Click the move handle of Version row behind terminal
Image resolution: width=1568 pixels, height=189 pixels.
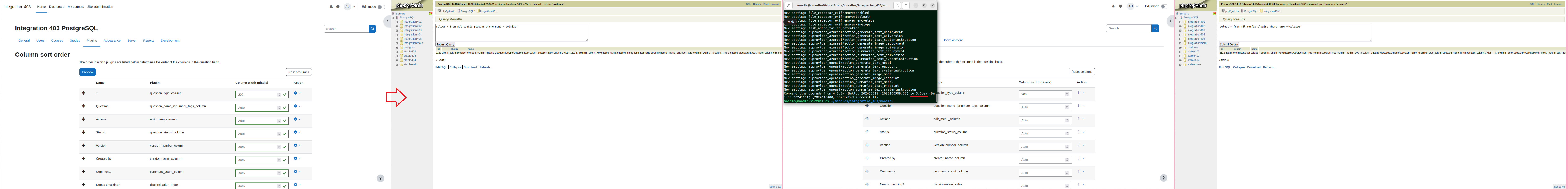click(867, 145)
